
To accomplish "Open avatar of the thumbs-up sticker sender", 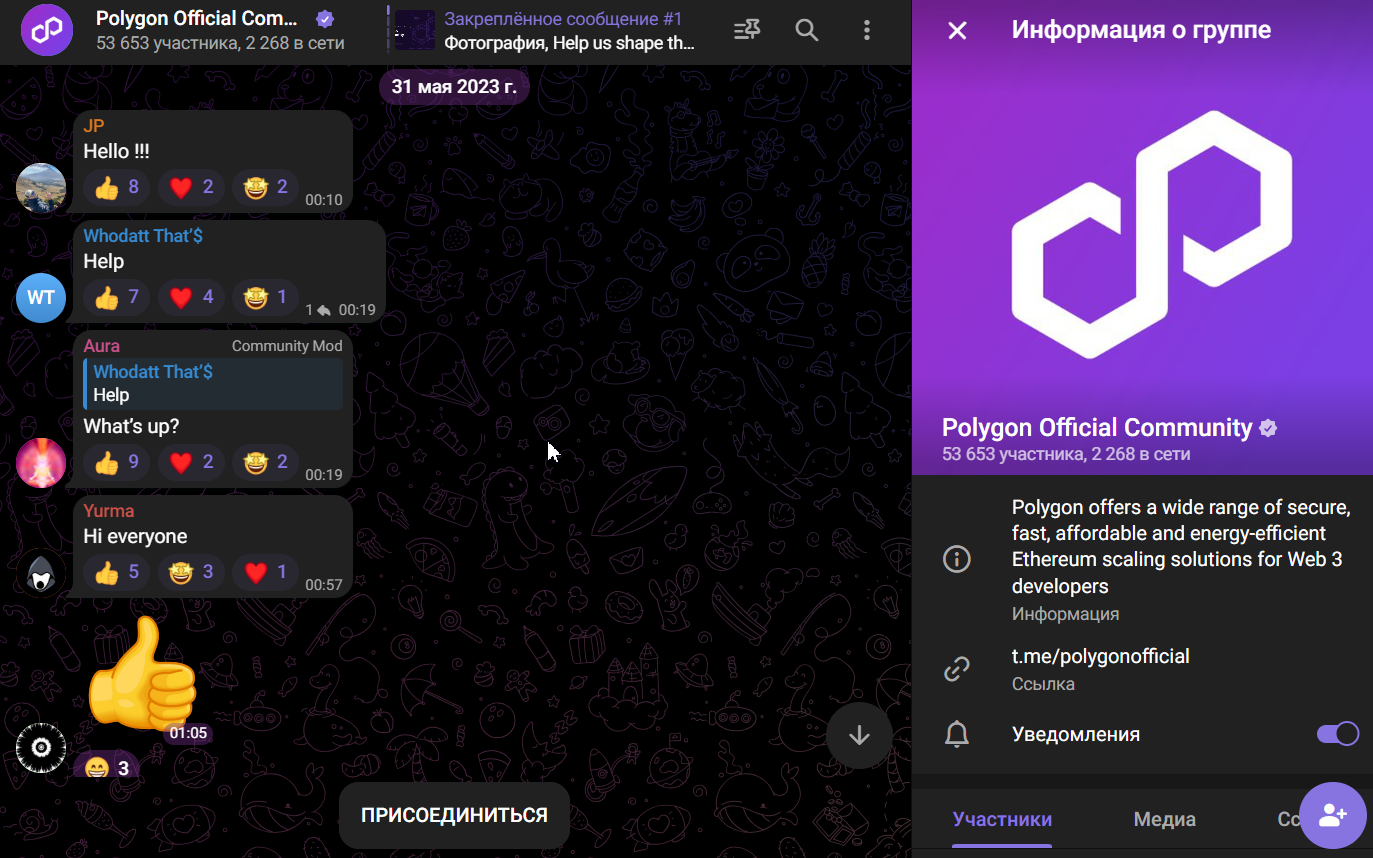I will coord(41,748).
